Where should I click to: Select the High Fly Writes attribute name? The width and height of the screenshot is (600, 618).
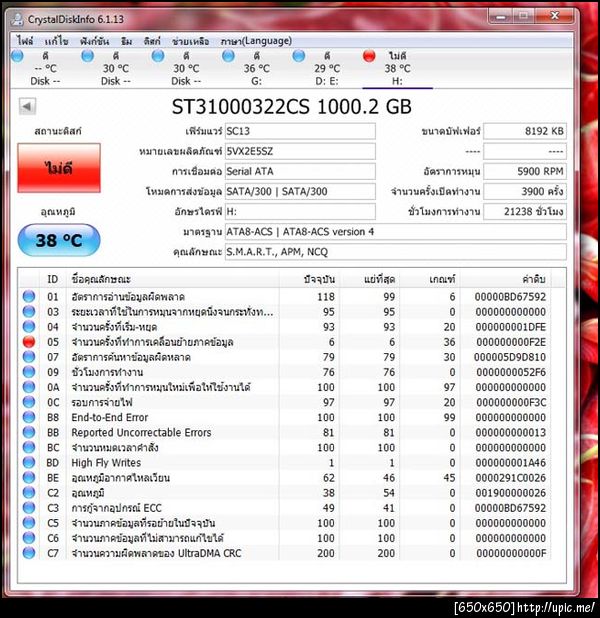point(106,463)
